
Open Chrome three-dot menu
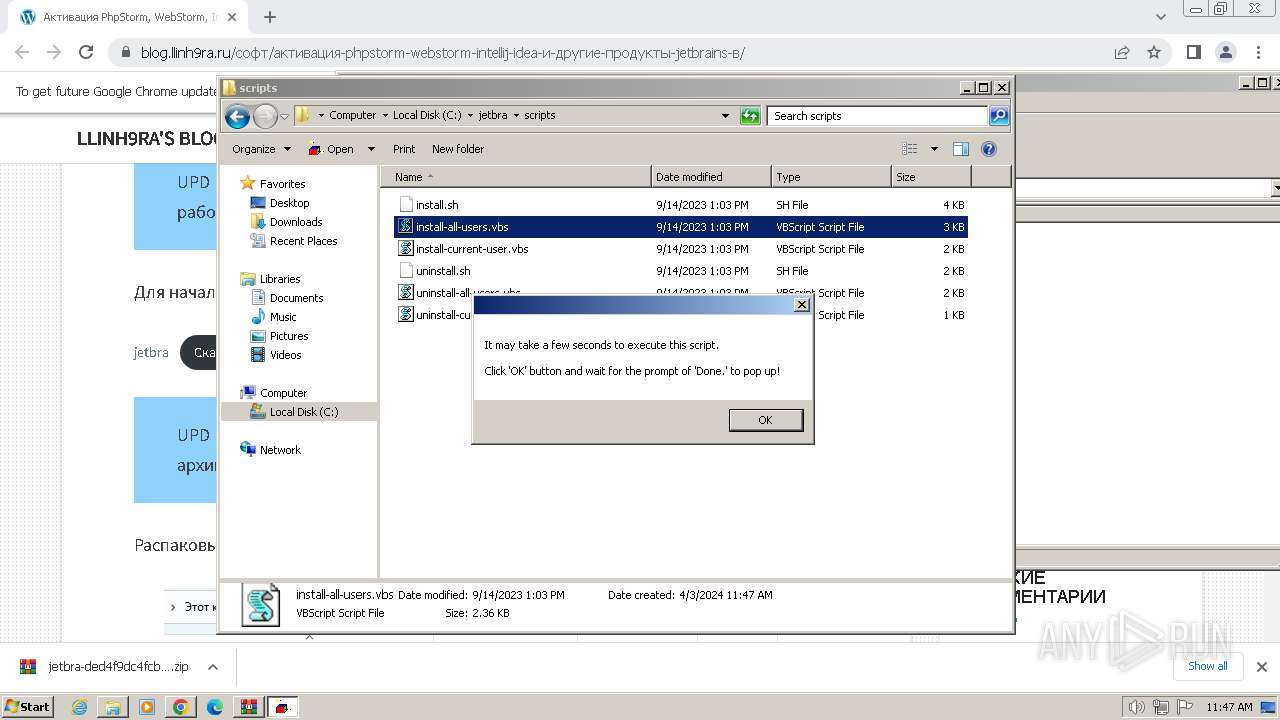[1258, 52]
